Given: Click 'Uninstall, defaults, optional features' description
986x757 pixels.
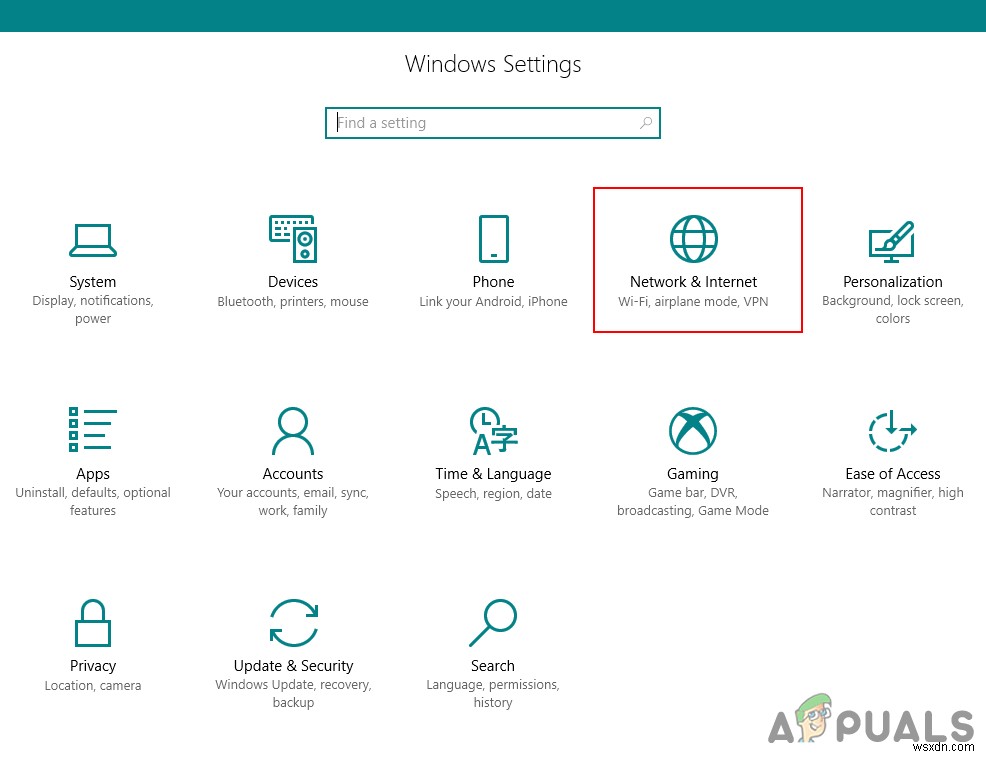Looking at the screenshot, I should 93,501.
